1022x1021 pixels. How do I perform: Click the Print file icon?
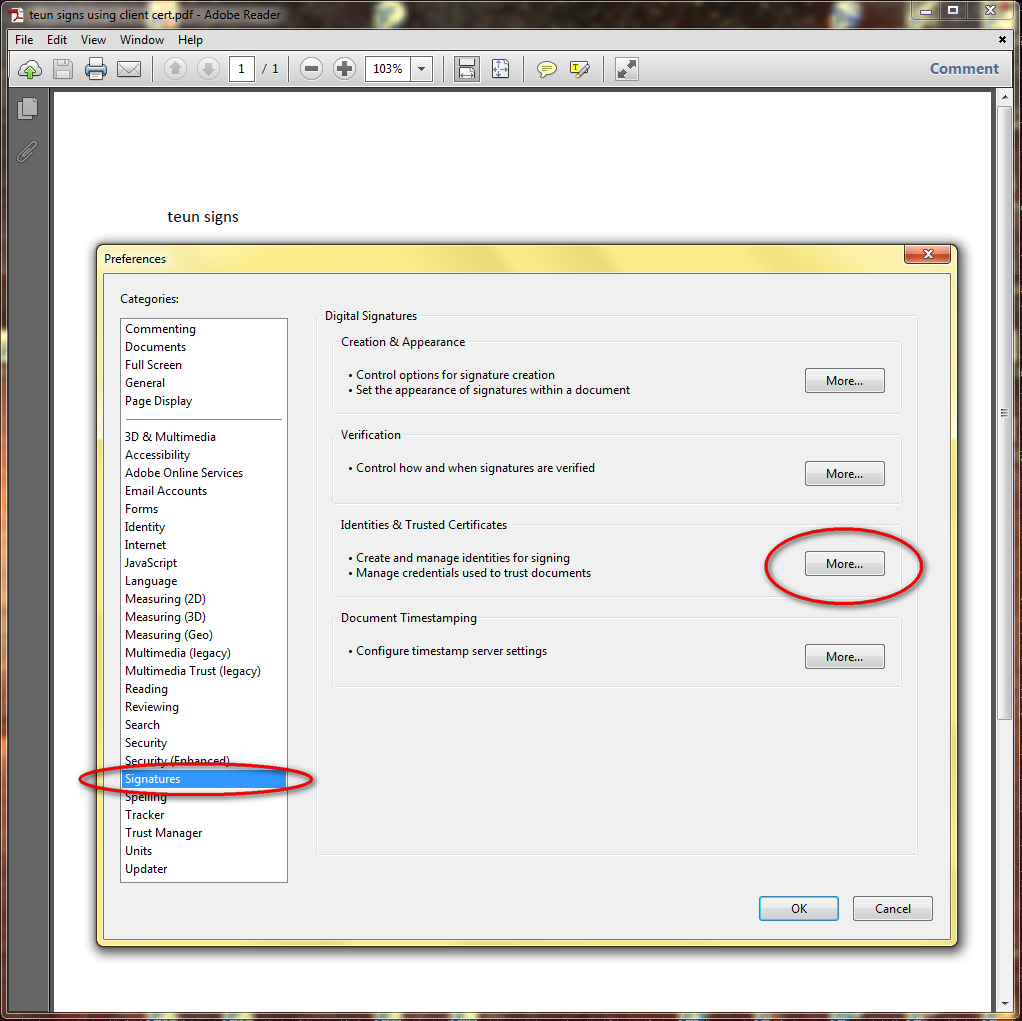pos(96,69)
